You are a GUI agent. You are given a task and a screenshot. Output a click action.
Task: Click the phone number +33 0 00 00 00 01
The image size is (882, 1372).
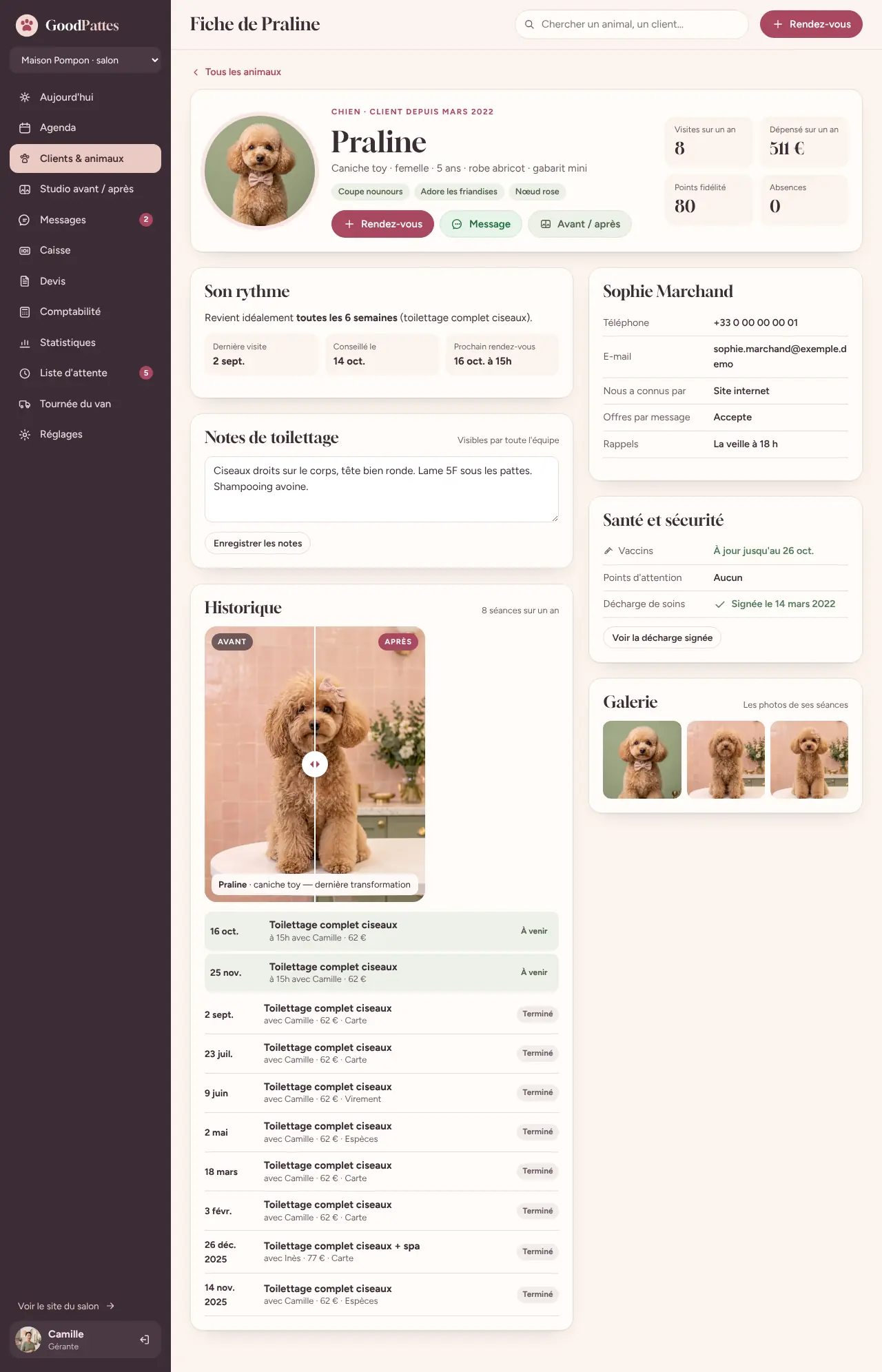(755, 322)
